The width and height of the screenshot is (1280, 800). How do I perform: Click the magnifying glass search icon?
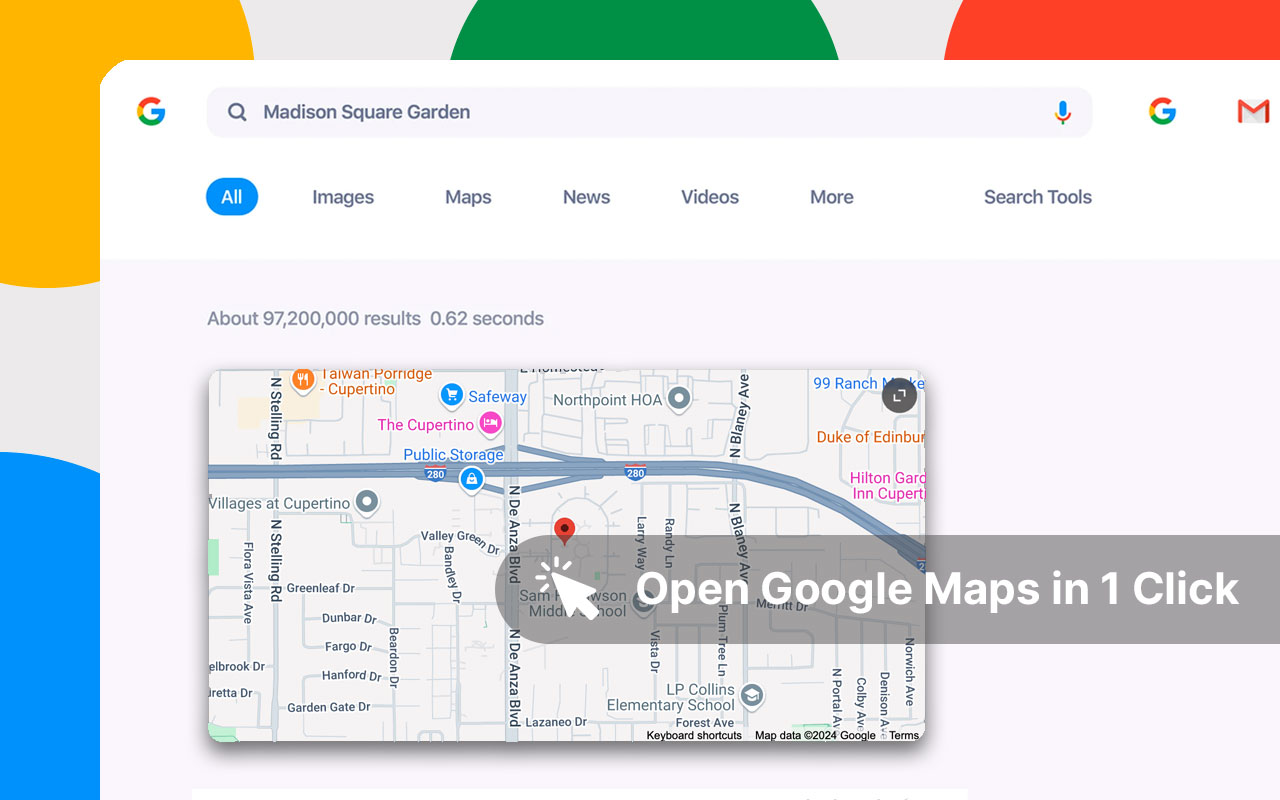click(x=237, y=112)
